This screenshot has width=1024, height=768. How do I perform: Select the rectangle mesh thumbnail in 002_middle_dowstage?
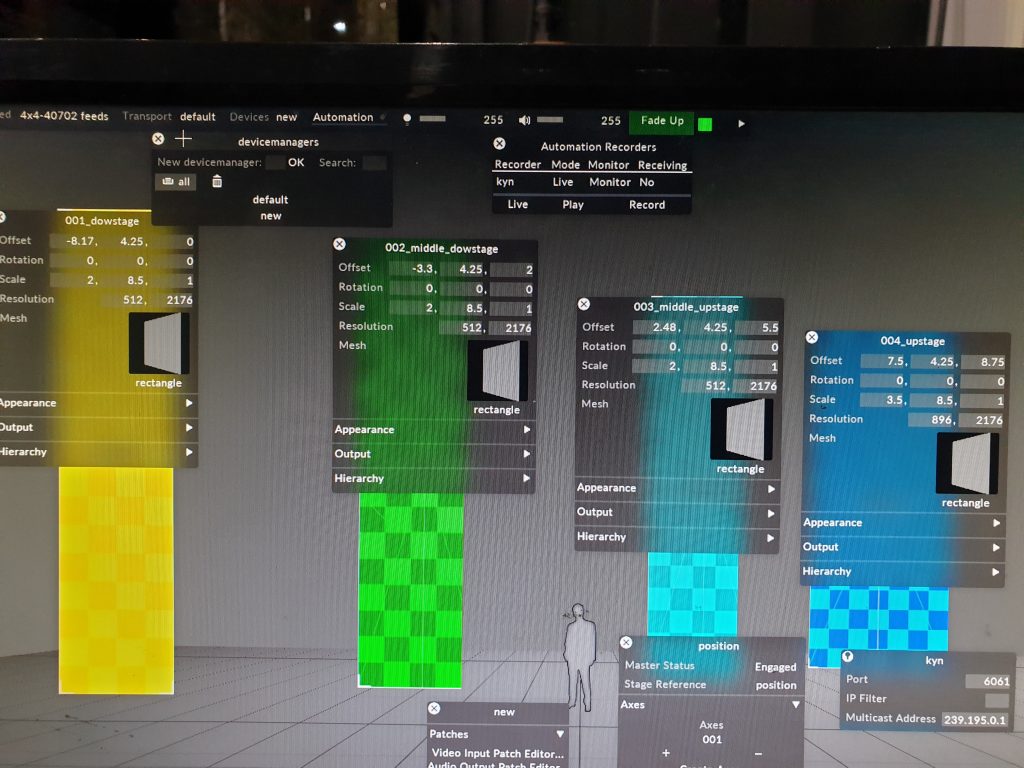(497, 371)
